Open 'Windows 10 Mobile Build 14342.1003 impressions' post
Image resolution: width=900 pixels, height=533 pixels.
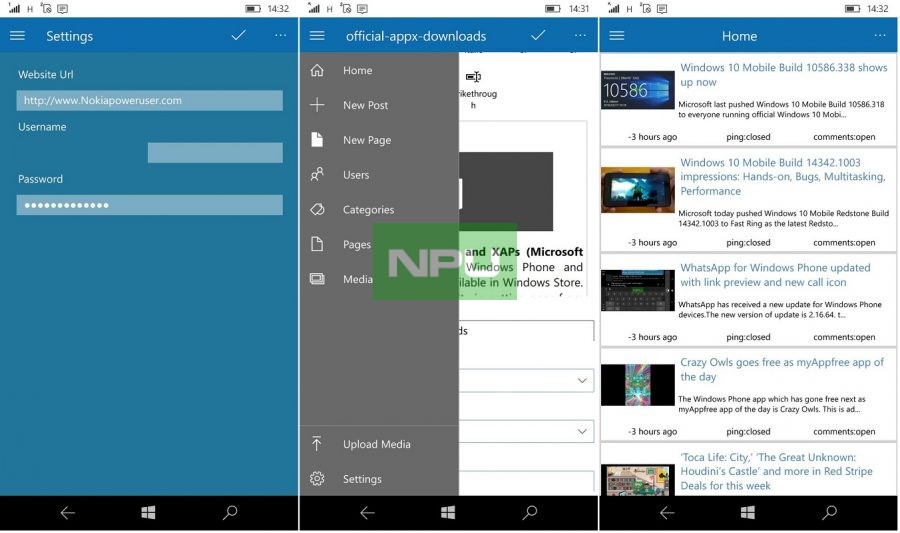pyautogui.click(x=783, y=177)
